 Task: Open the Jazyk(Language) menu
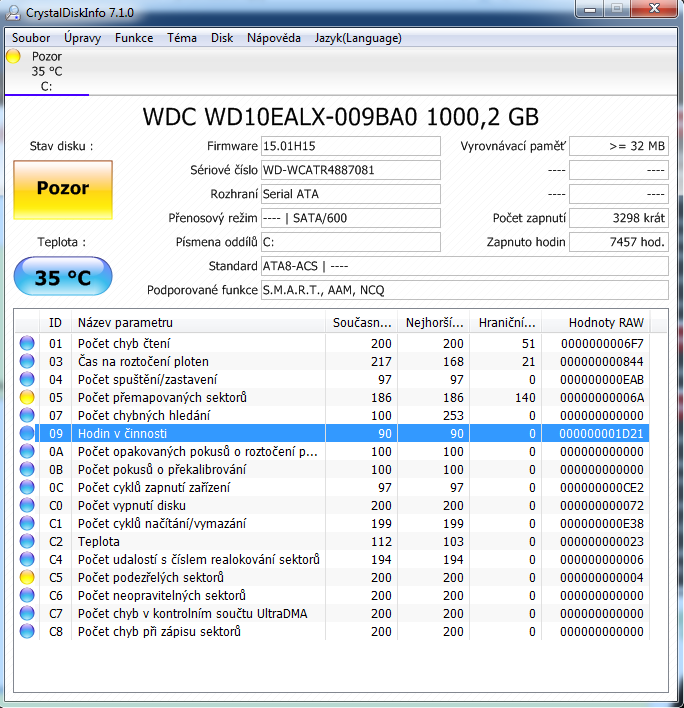pos(358,38)
